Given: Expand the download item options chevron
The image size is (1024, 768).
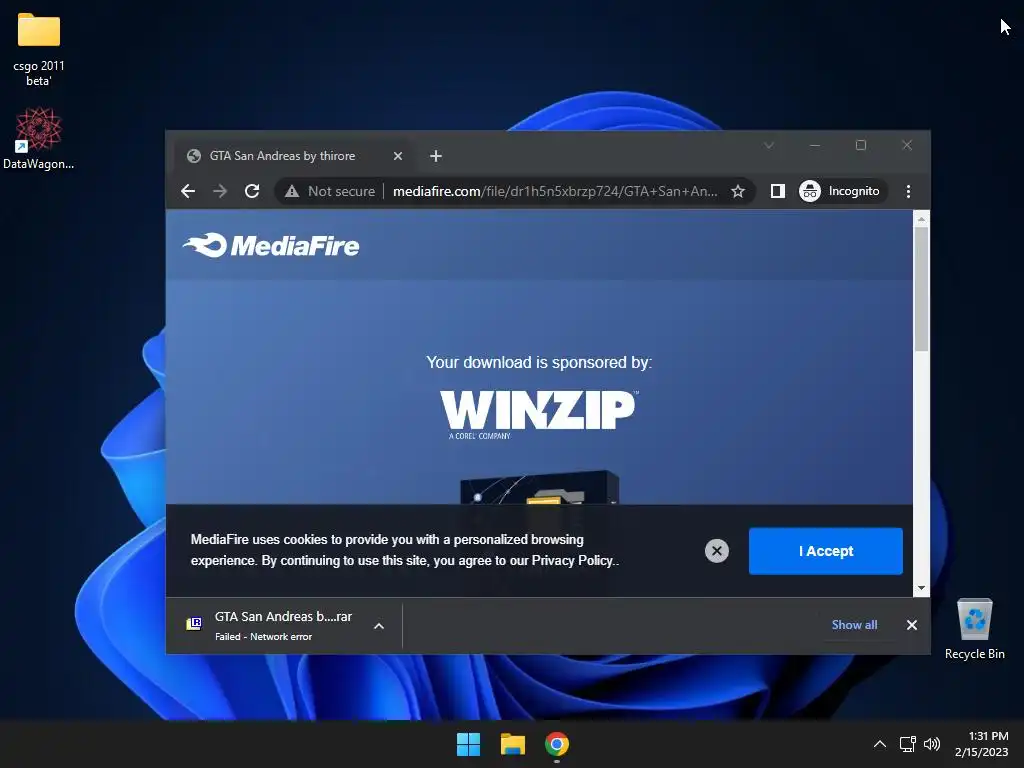Looking at the screenshot, I should click(379, 626).
